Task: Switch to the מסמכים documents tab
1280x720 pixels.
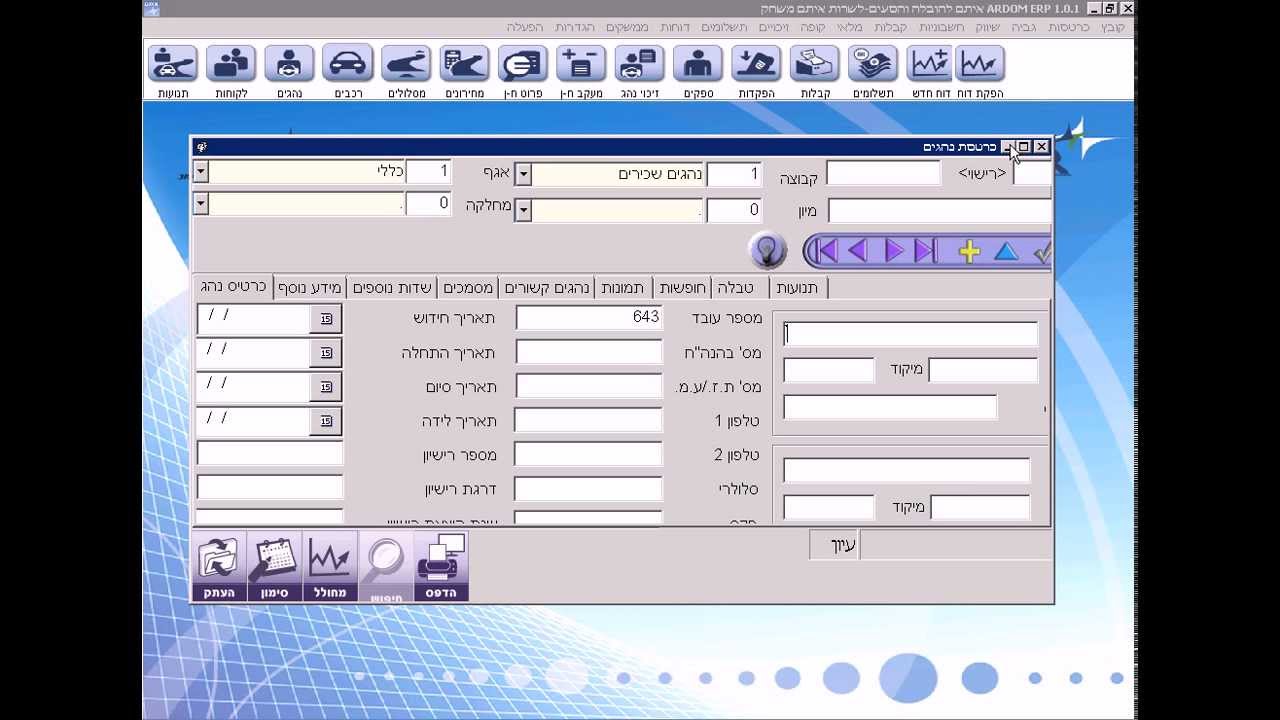Action: click(467, 288)
